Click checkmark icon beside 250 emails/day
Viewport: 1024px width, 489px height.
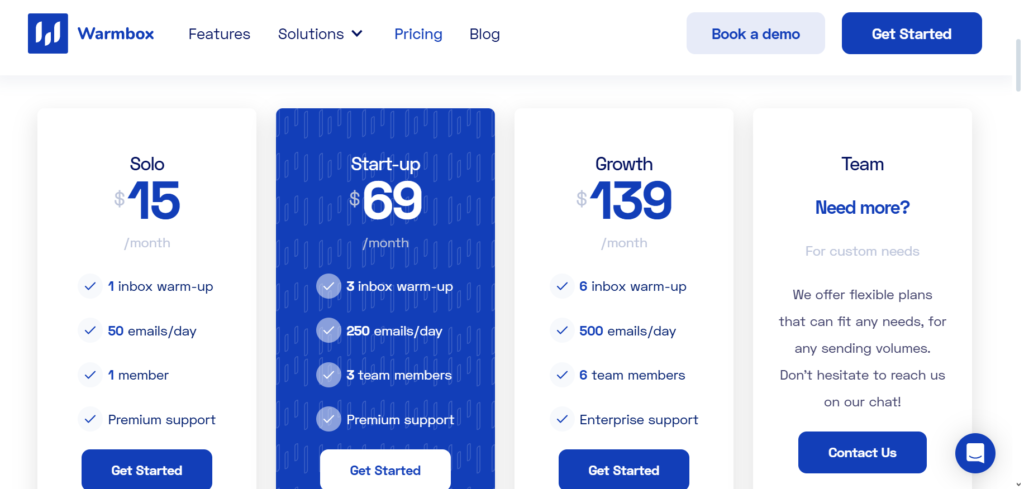(x=328, y=330)
